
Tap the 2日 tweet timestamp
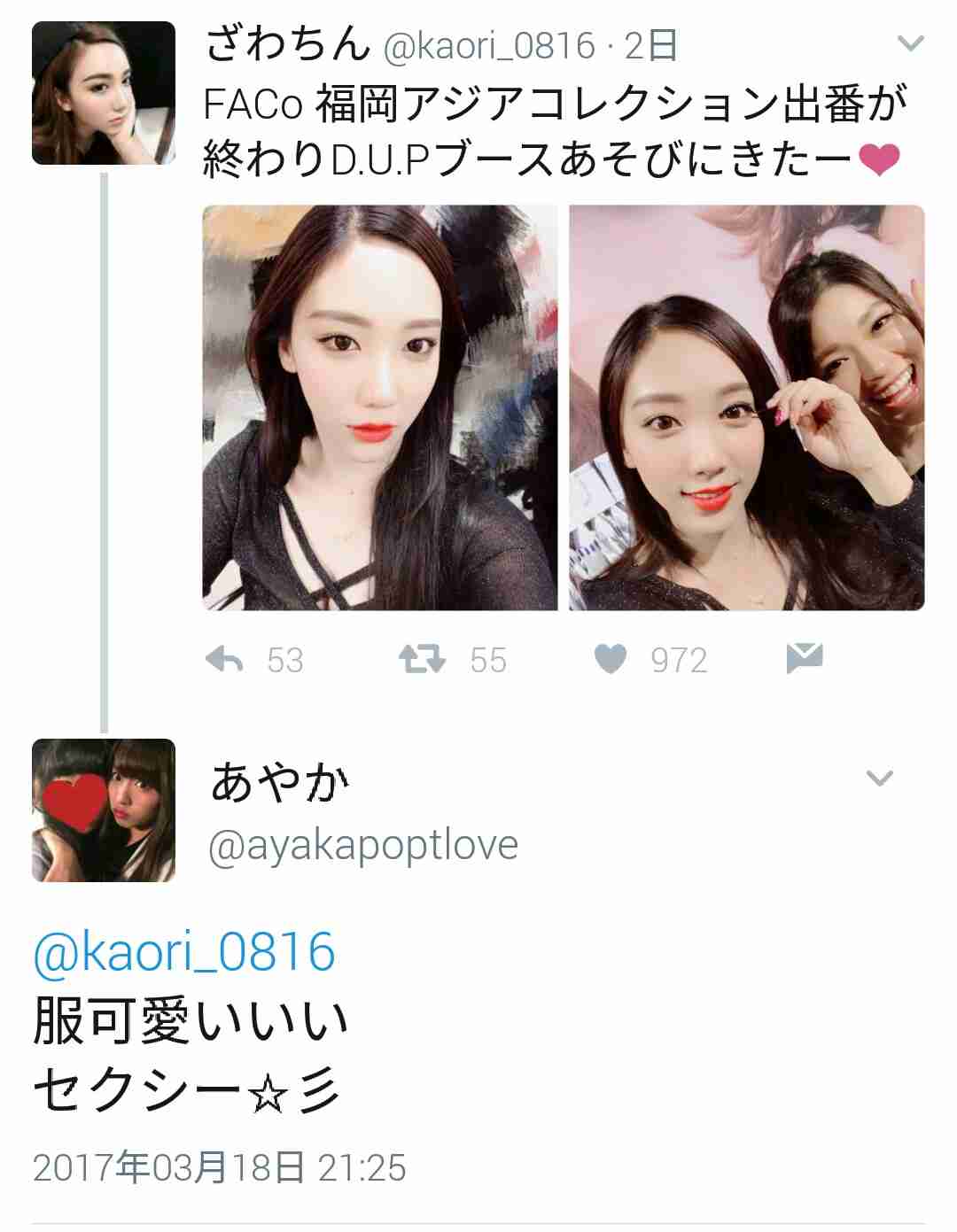[651, 44]
